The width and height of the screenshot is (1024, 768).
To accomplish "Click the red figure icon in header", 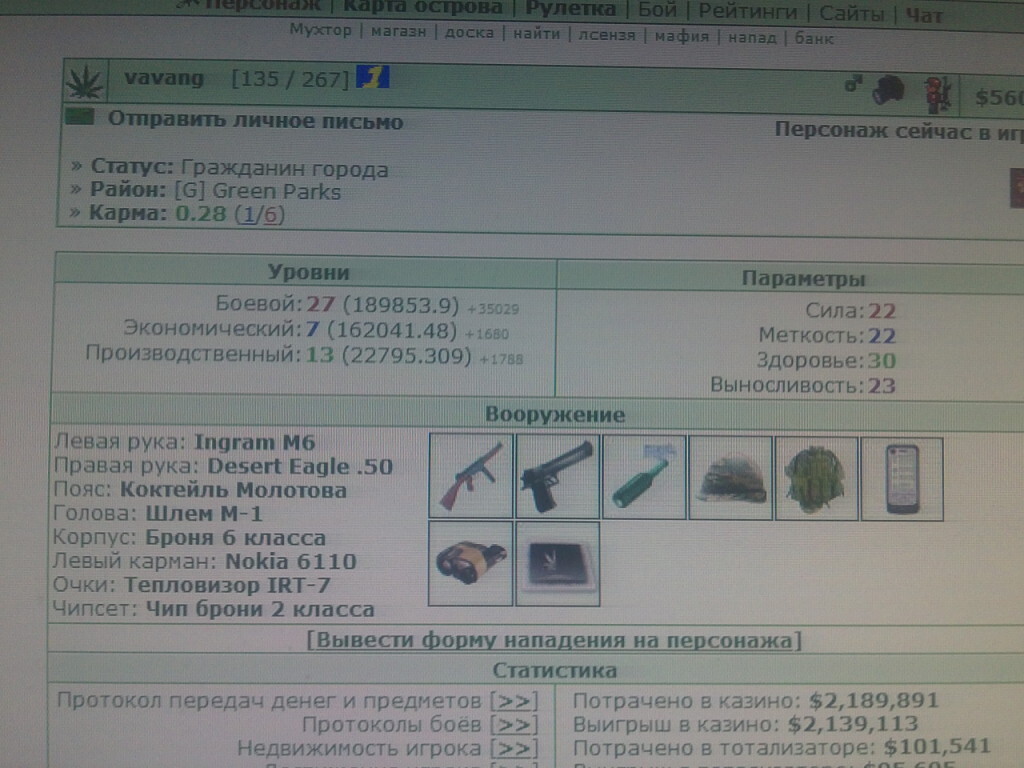I will point(937,94).
